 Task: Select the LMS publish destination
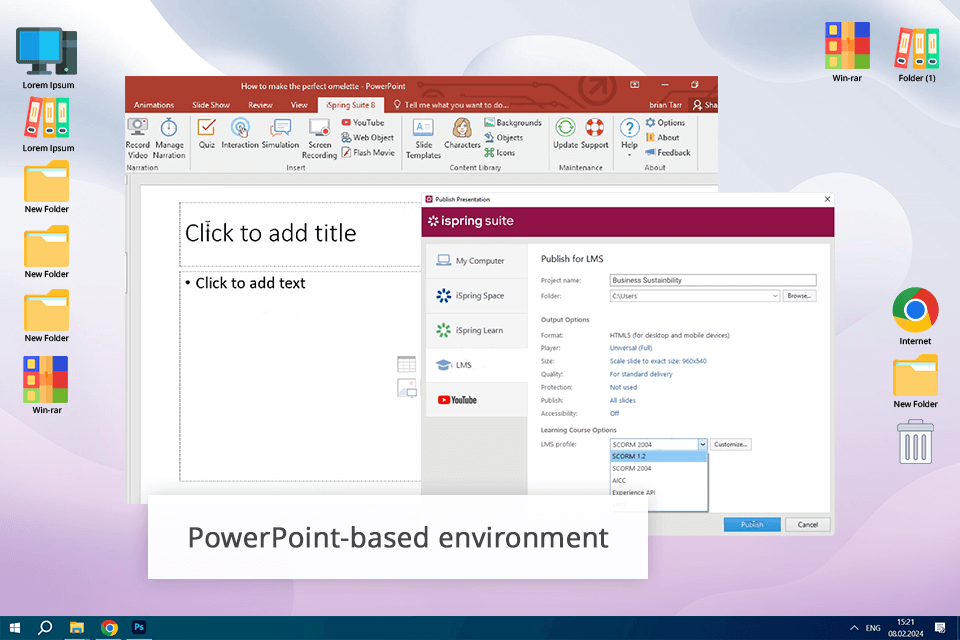coord(476,365)
